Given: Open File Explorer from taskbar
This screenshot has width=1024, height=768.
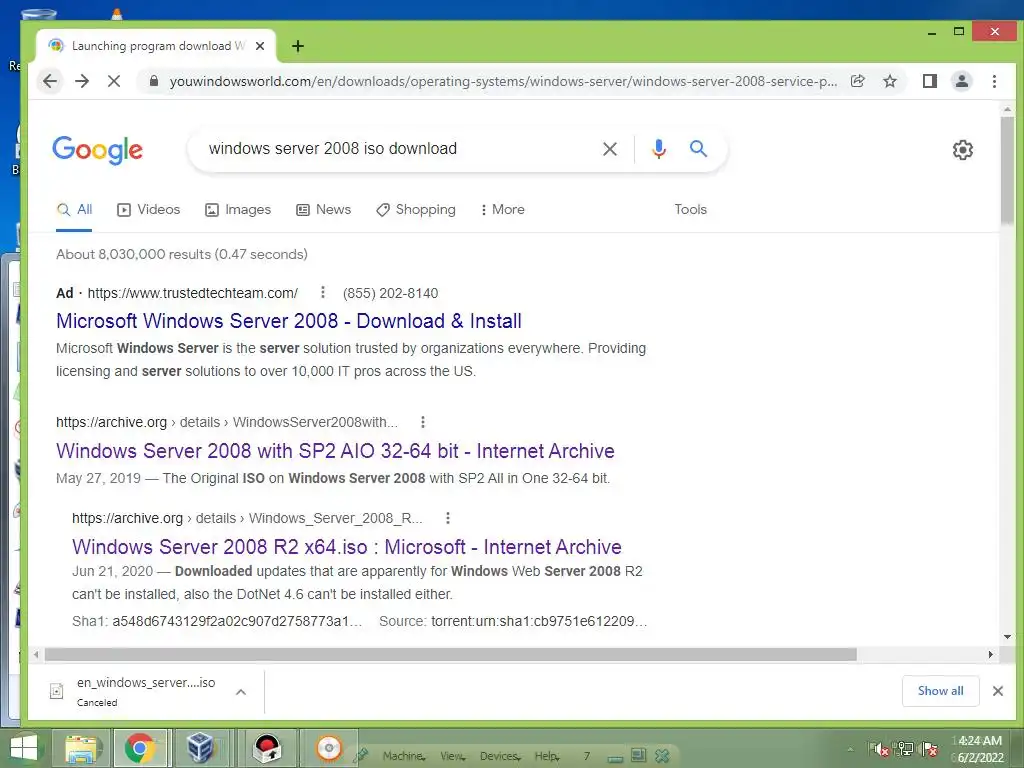Looking at the screenshot, I should [81, 748].
